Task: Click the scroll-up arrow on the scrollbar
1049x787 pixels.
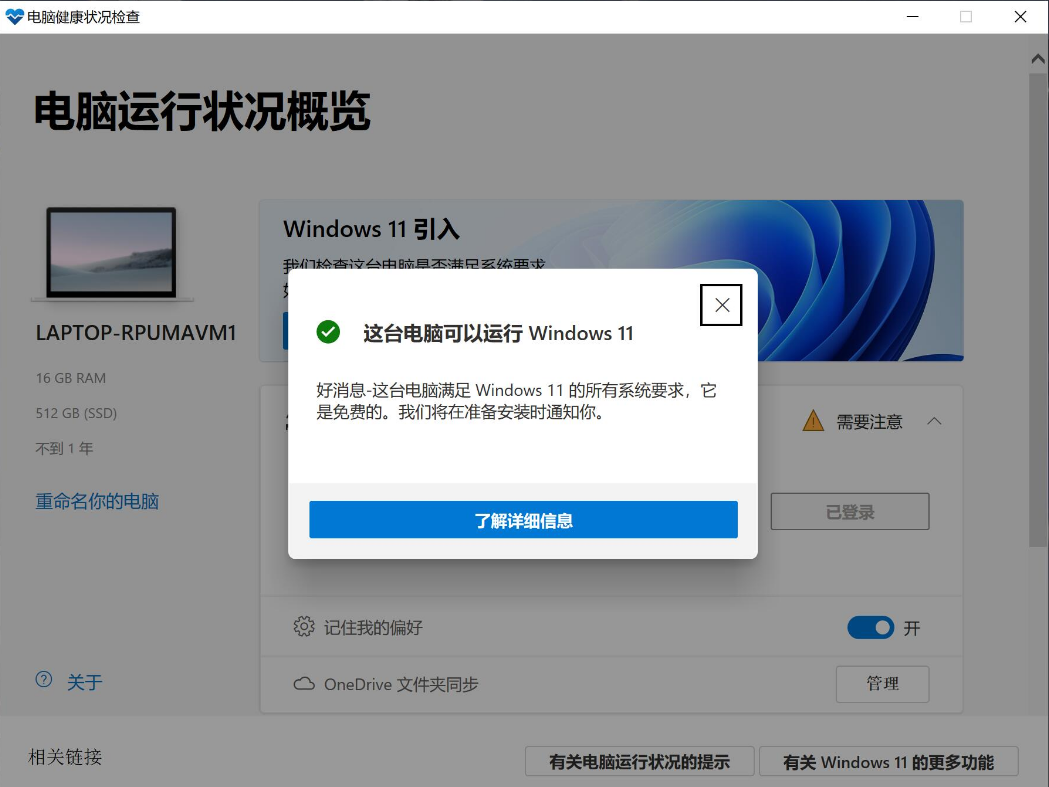Action: [1037, 57]
